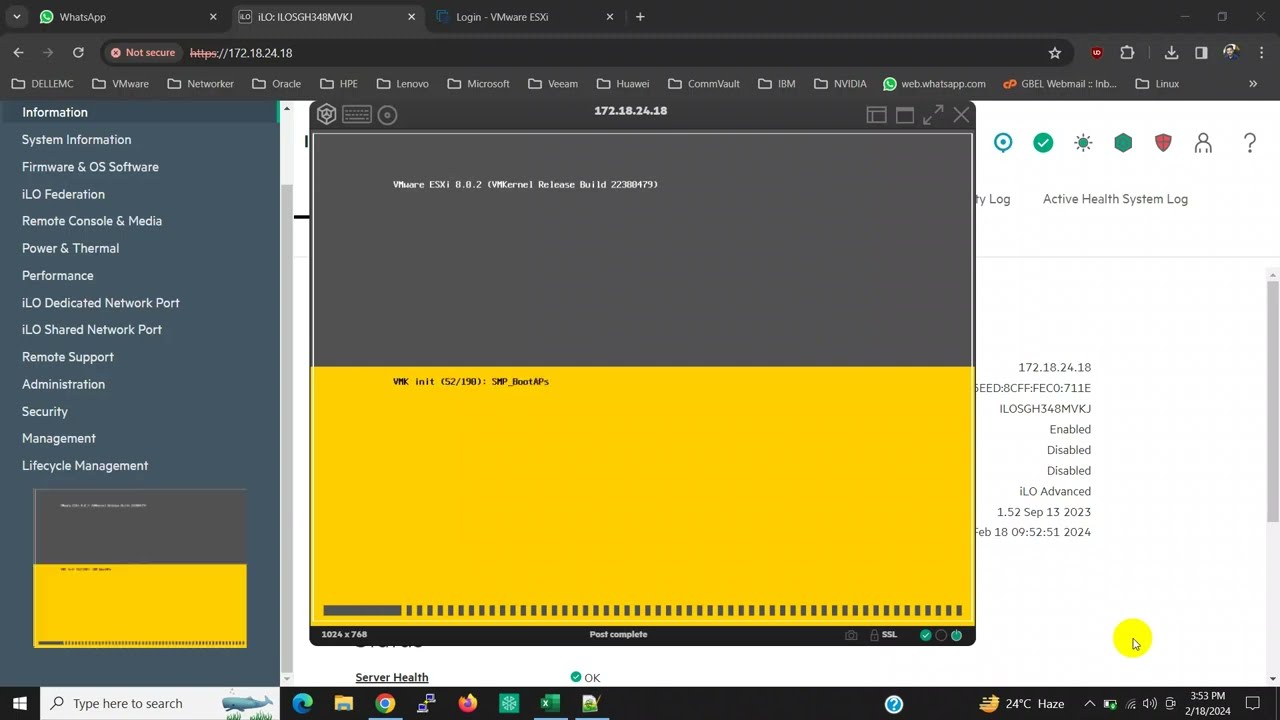Select Performance in the sidebar

pos(58,276)
